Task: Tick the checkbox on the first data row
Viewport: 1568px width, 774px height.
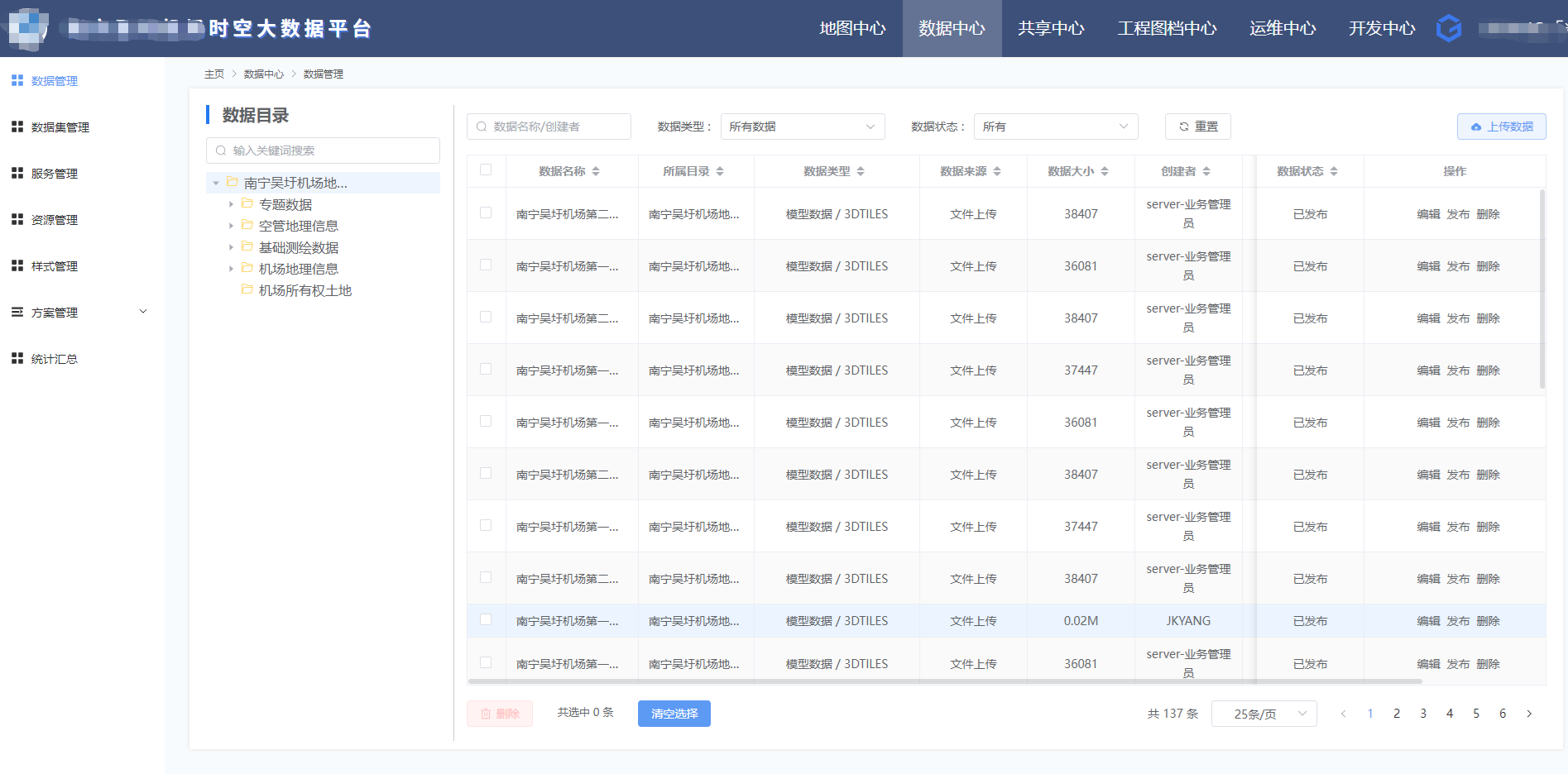Action: [486, 213]
